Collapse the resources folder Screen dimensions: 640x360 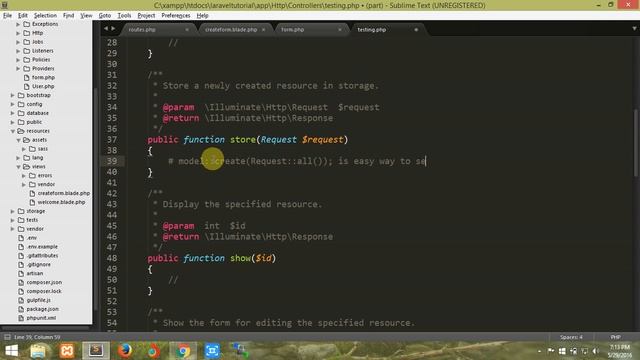[x=13, y=131]
